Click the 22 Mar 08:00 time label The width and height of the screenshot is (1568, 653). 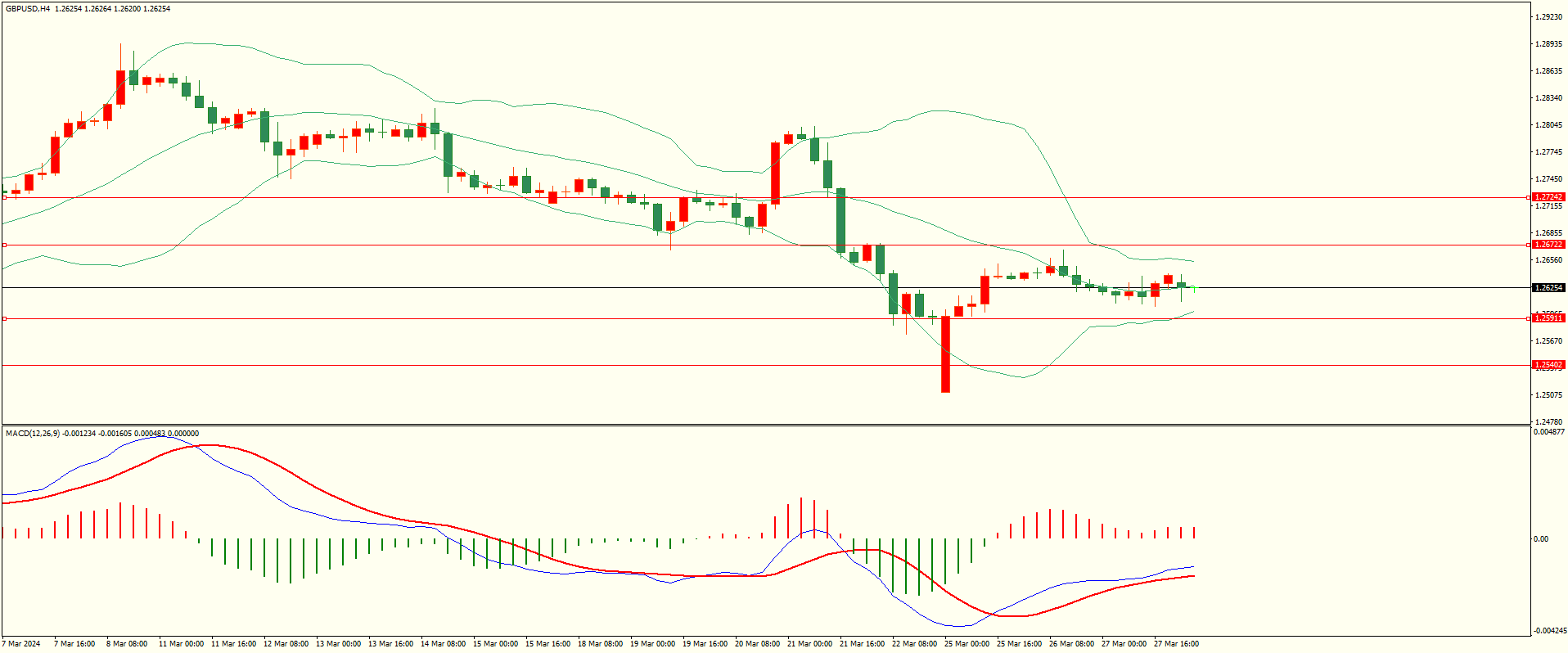(x=914, y=644)
